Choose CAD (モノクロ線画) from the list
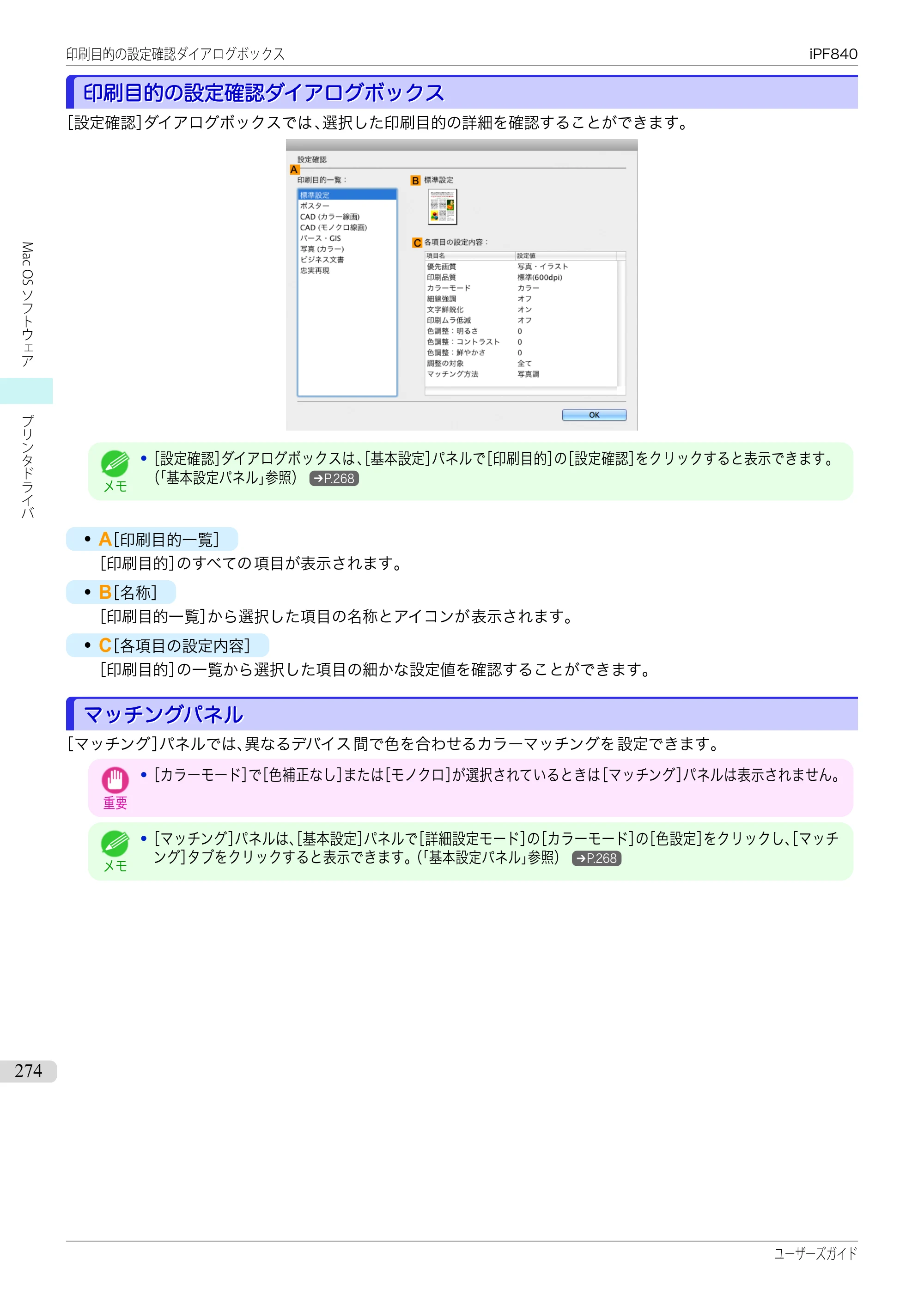This screenshot has width=924, height=1307. click(346, 228)
